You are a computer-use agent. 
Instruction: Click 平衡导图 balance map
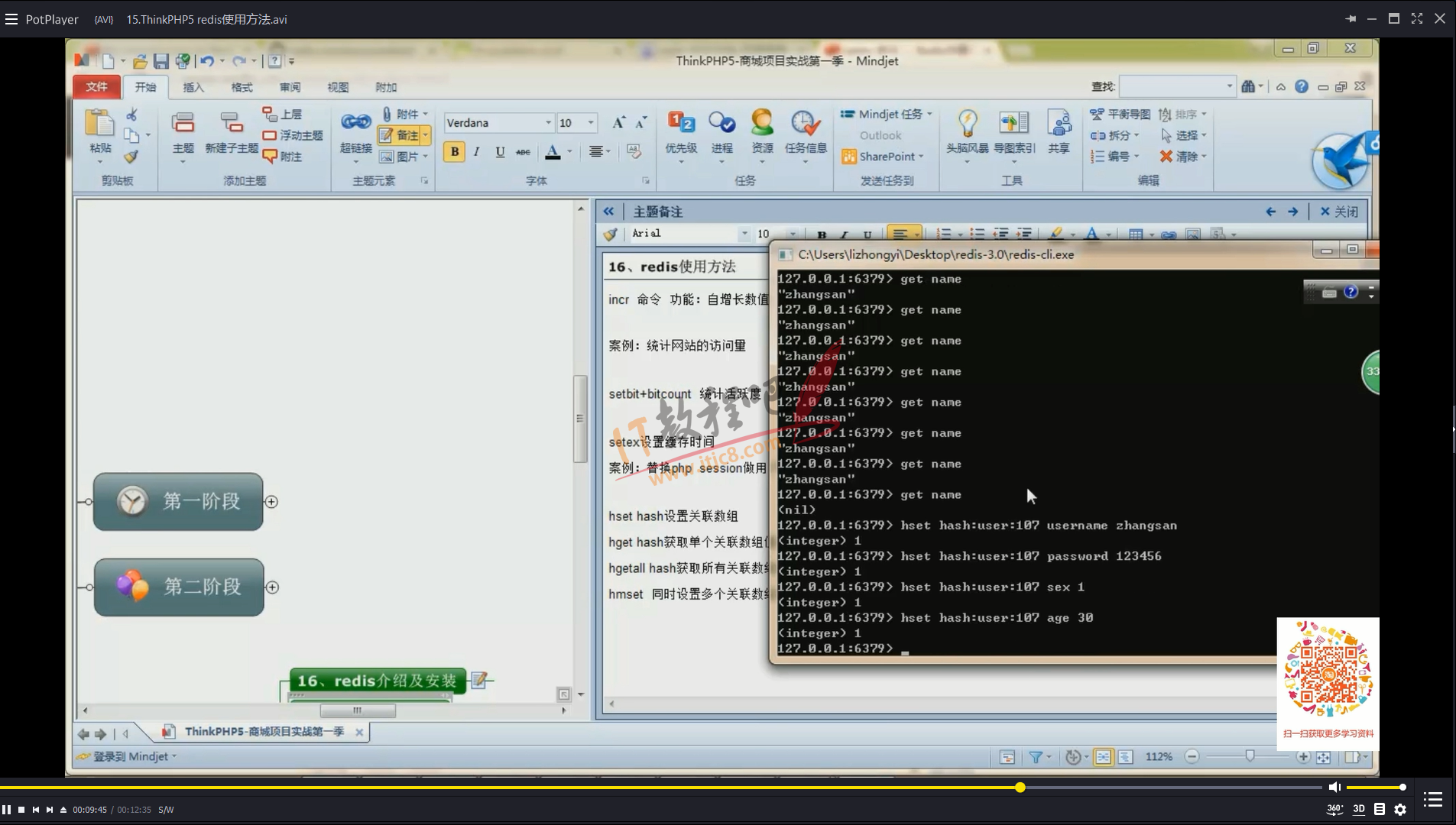point(1120,114)
